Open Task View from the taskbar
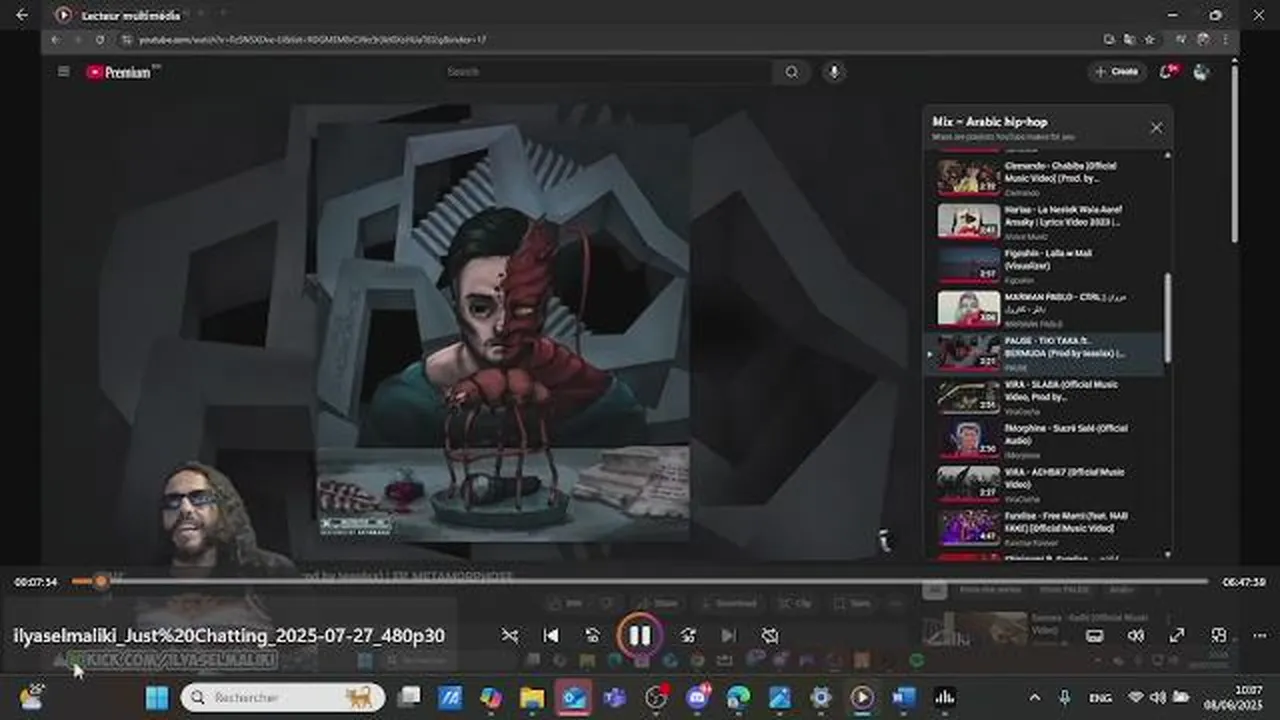1280x720 pixels. pos(409,697)
